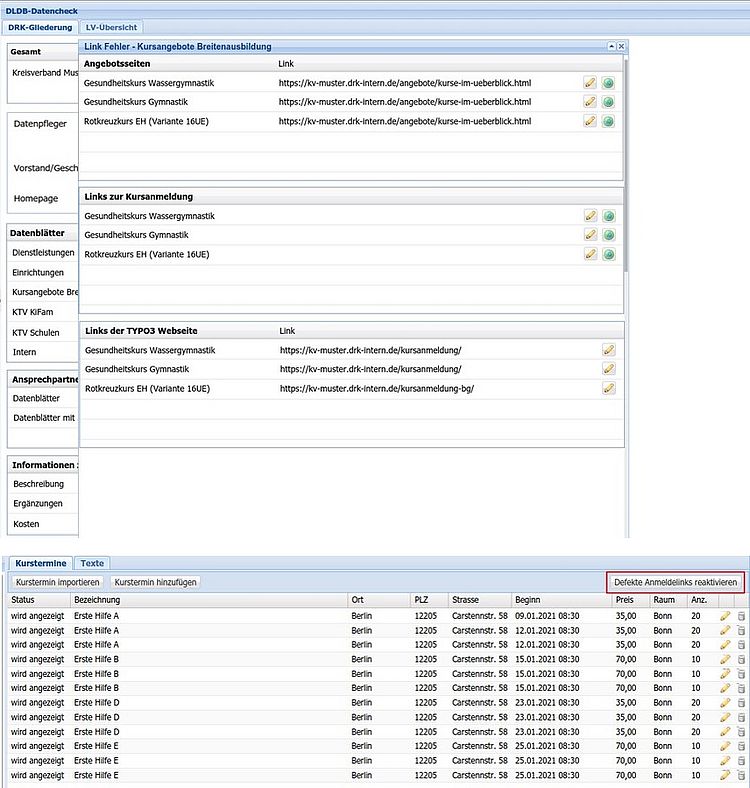This screenshot has height=788, width=750.
Task: Edit Wassergymnastik link under Angebotsseiten
Action: pyautogui.click(x=590, y=83)
